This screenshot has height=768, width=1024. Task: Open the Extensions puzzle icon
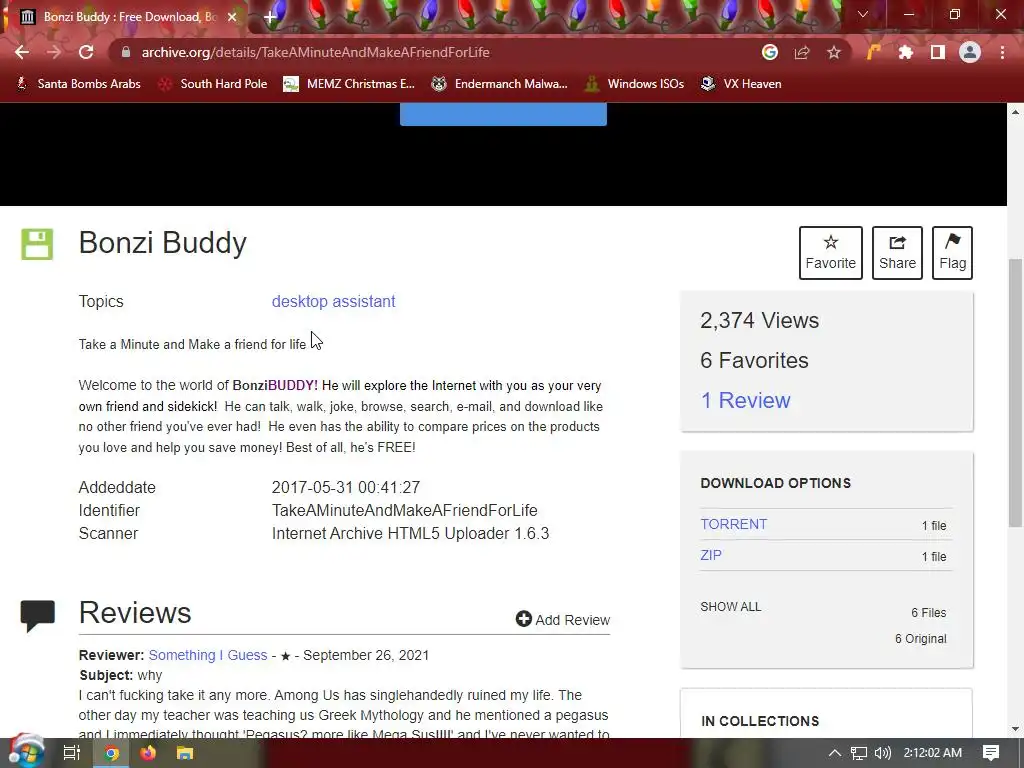tap(906, 52)
